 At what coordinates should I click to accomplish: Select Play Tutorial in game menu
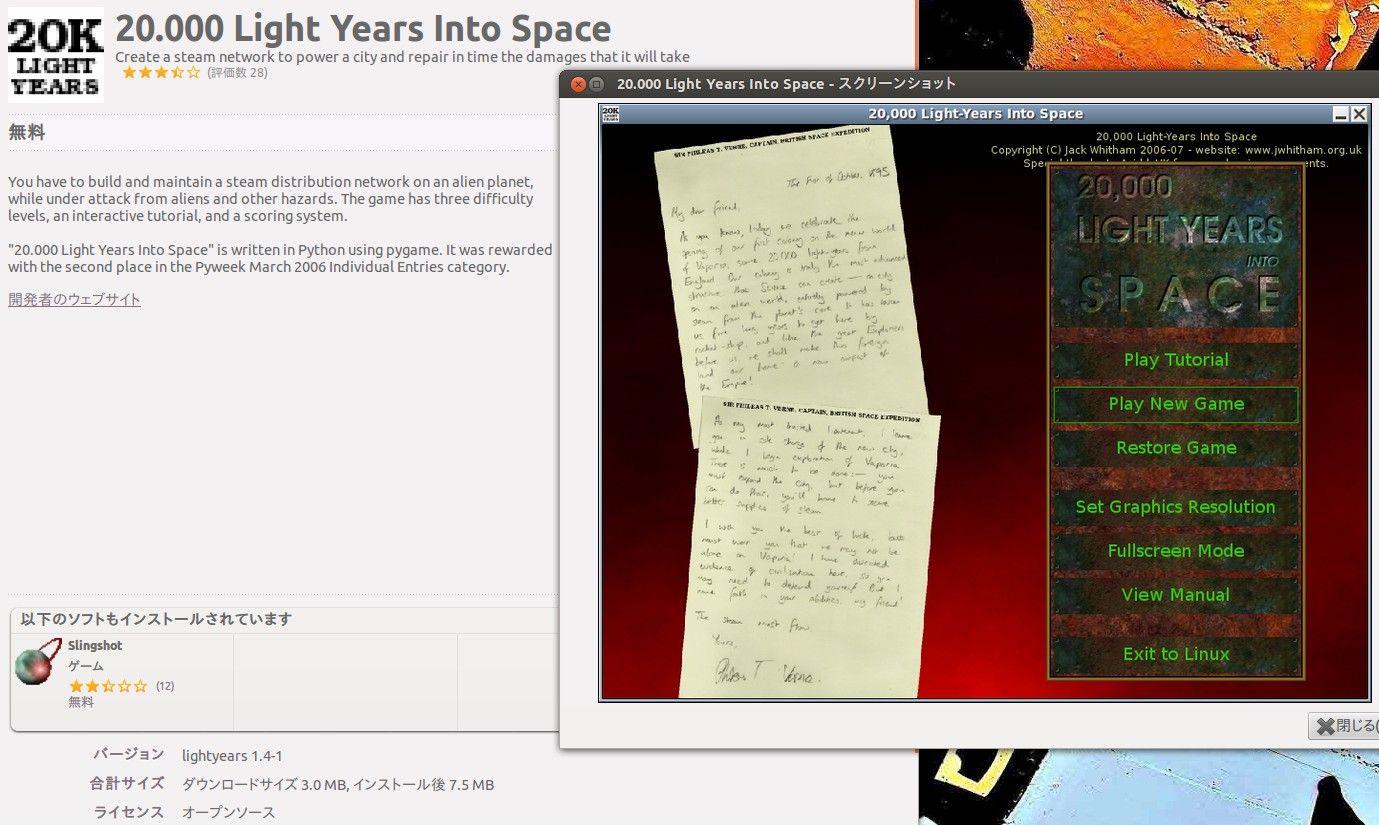point(1176,360)
